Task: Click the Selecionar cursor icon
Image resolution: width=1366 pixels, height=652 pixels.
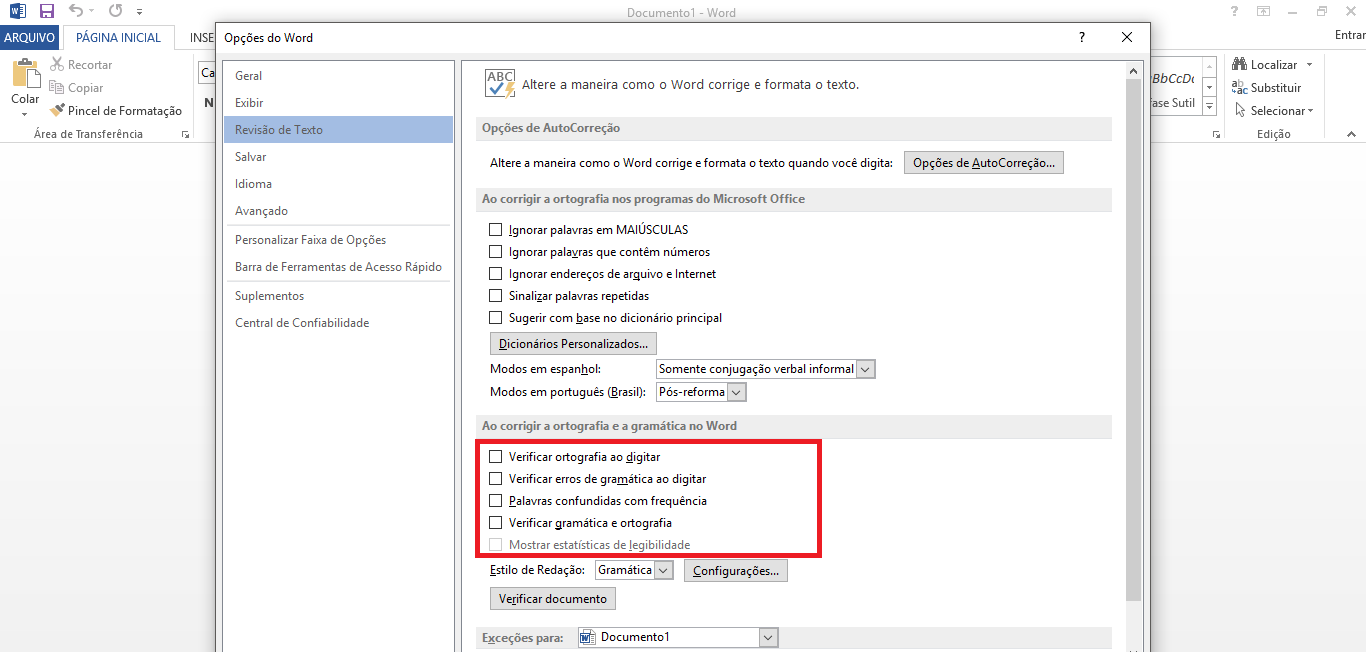Action: 1240,111
